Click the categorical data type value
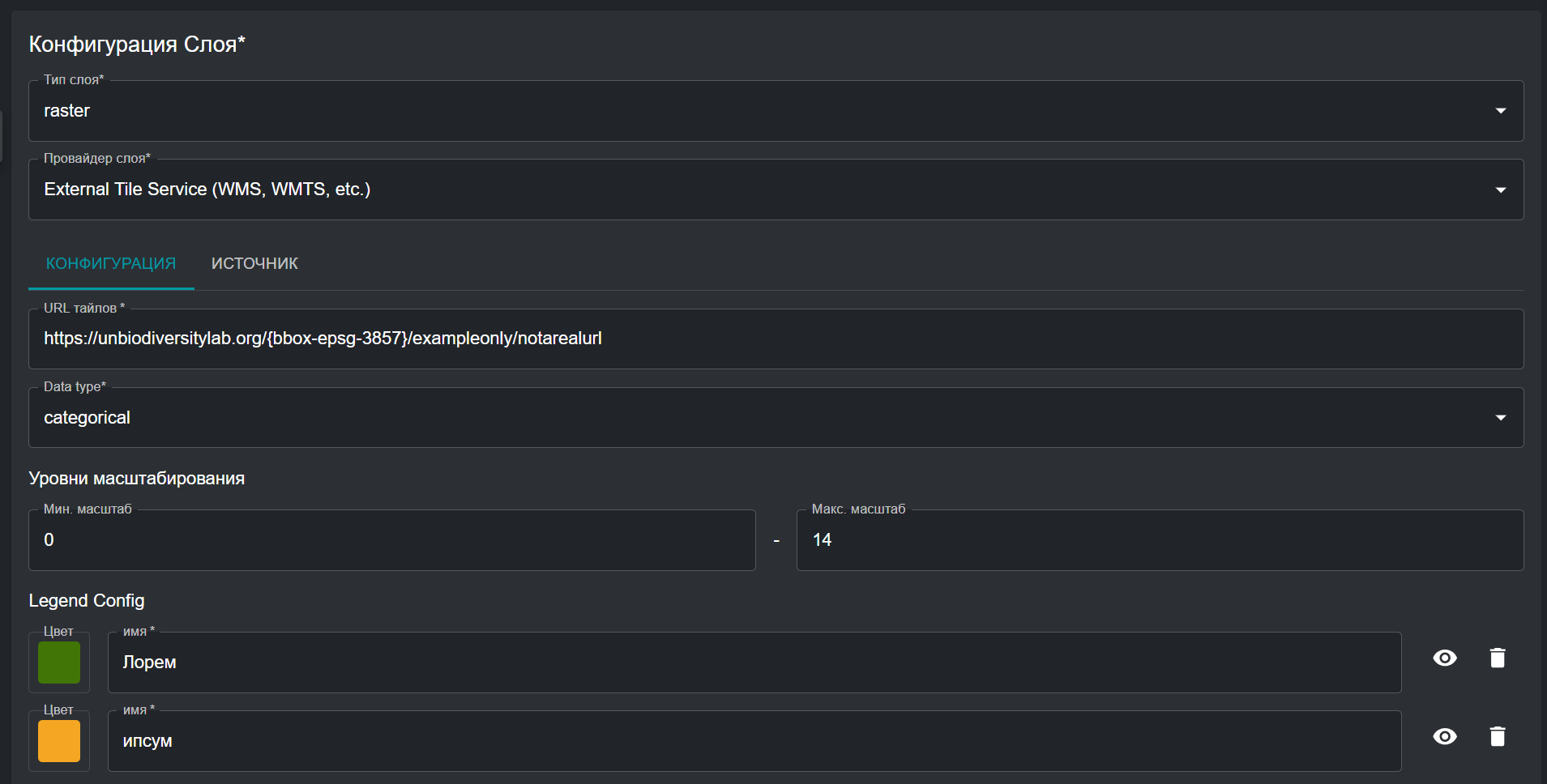This screenshot has height=784, width=1547. (x=88, y=418)
